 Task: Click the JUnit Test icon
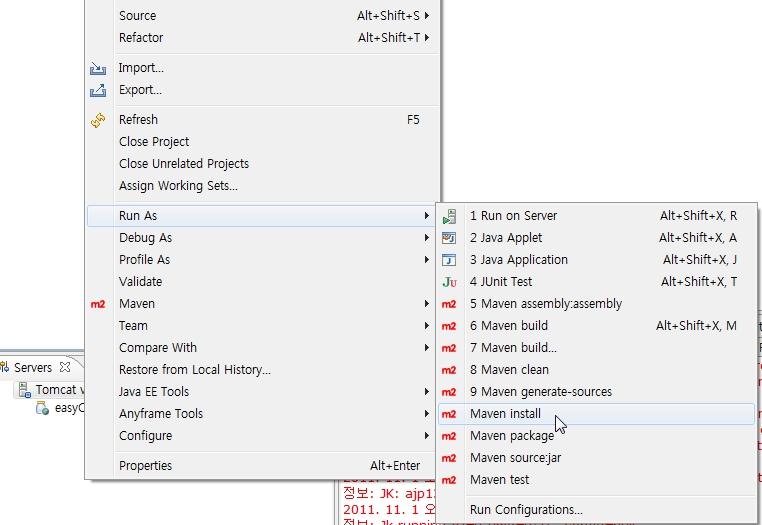click(x=449, y=282)
